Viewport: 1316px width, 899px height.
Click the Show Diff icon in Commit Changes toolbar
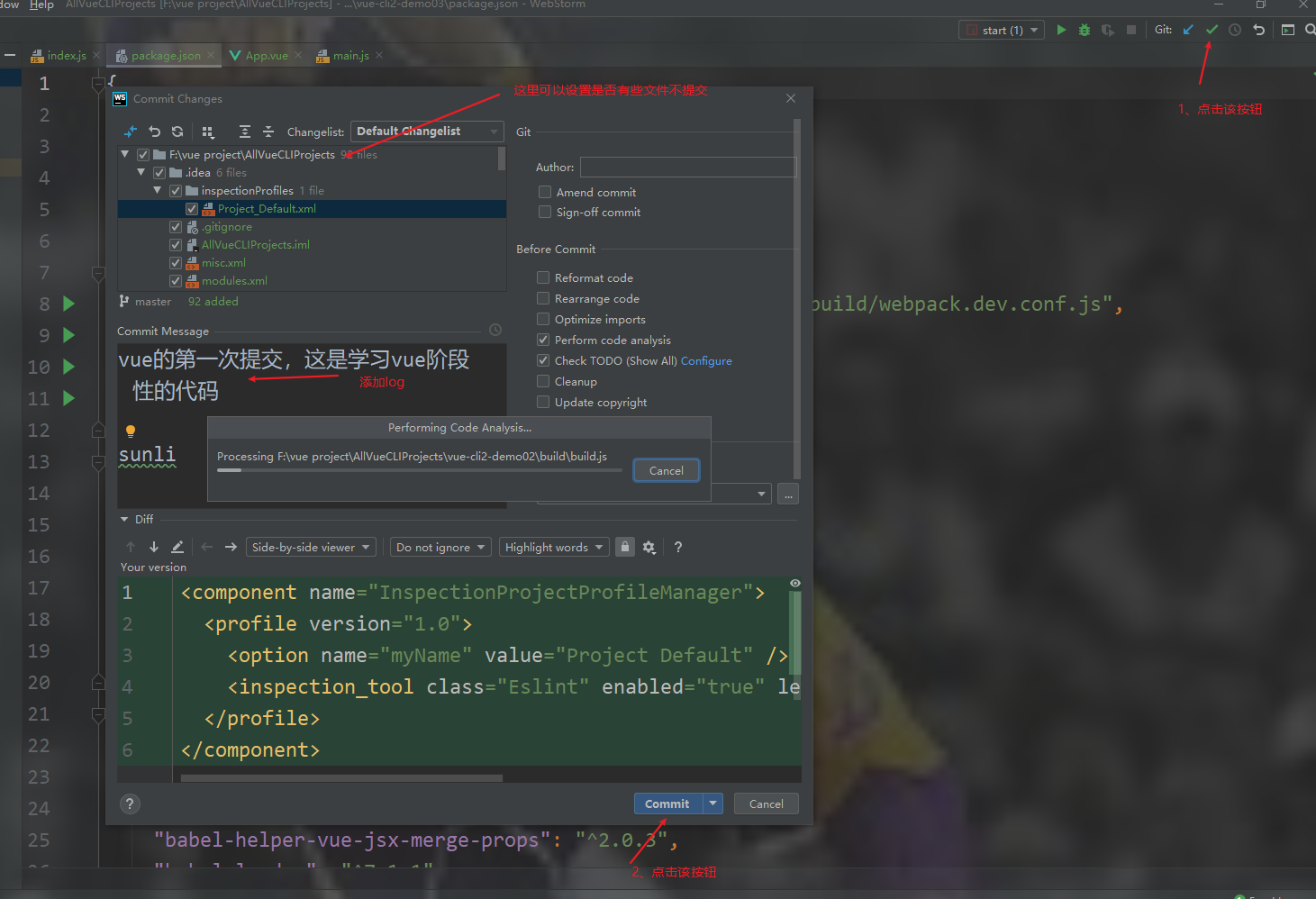pos(131,132)
